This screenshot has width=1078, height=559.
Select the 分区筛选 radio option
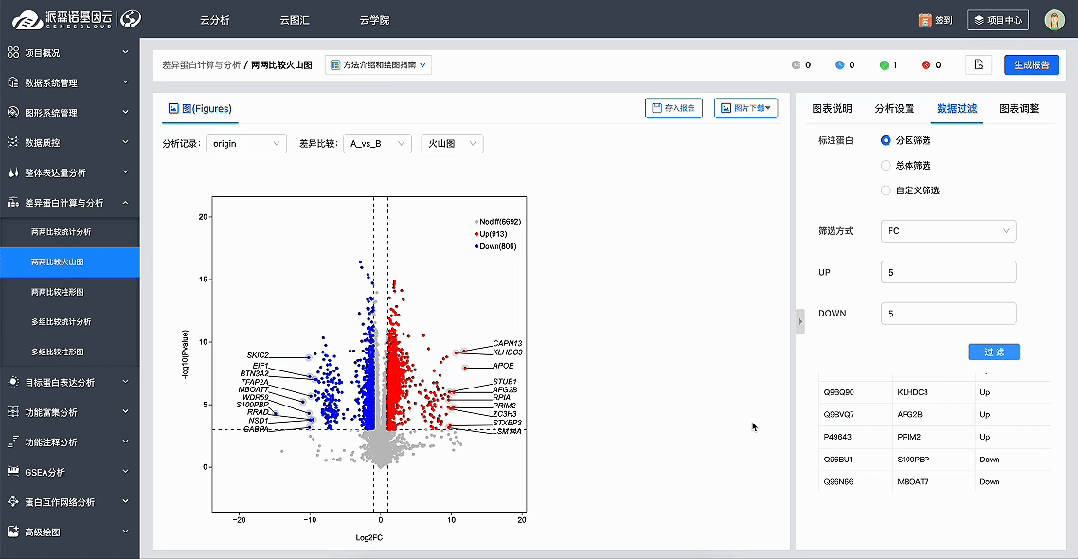tap(886, 140)
